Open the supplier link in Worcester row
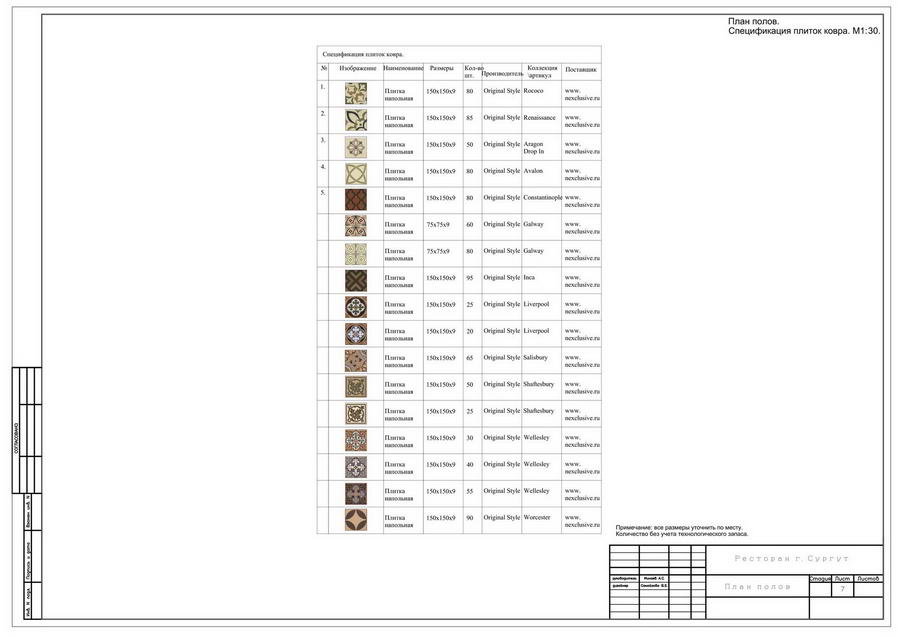 (x=582, y=521)
